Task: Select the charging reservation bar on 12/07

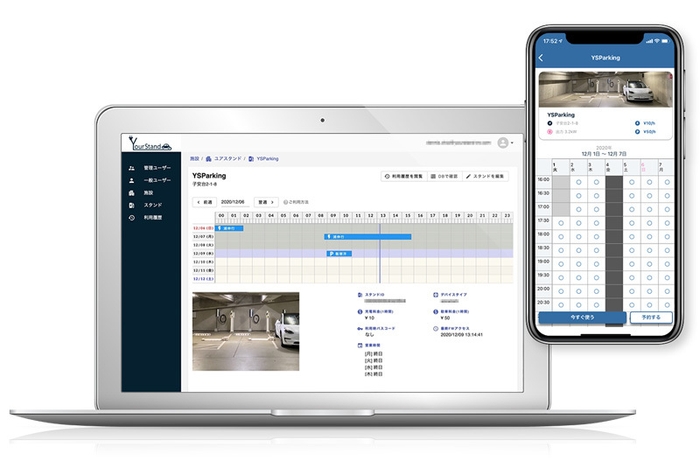Action: pos(368,237)
